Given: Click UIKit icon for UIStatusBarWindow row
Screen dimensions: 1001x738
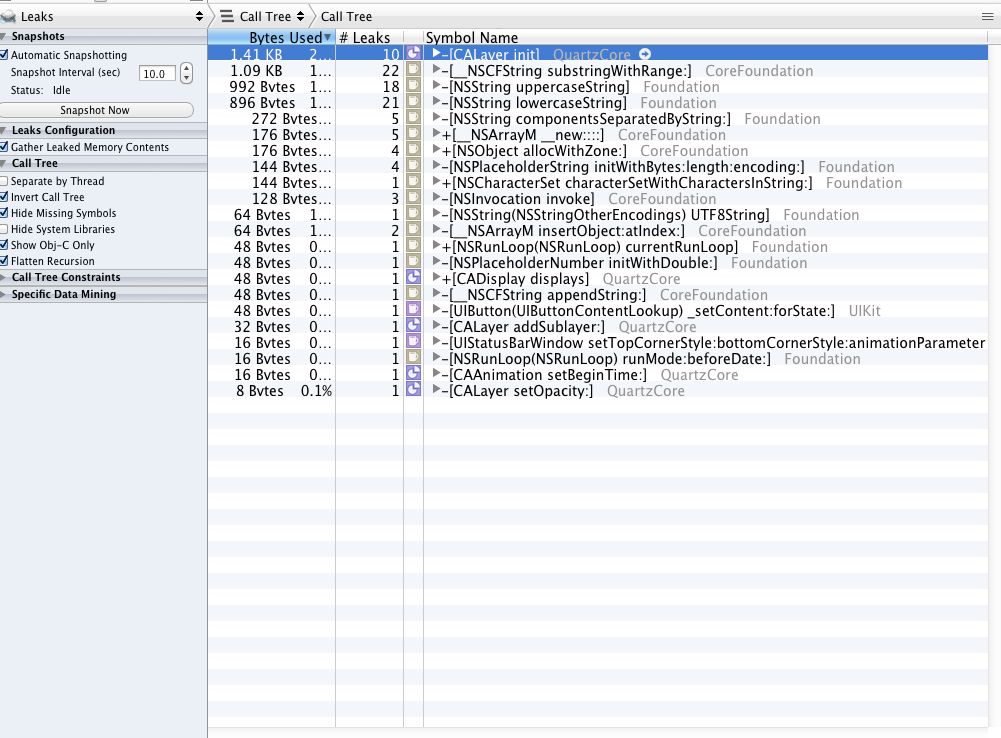Looking at the screenshot, I should coord(414,341).
